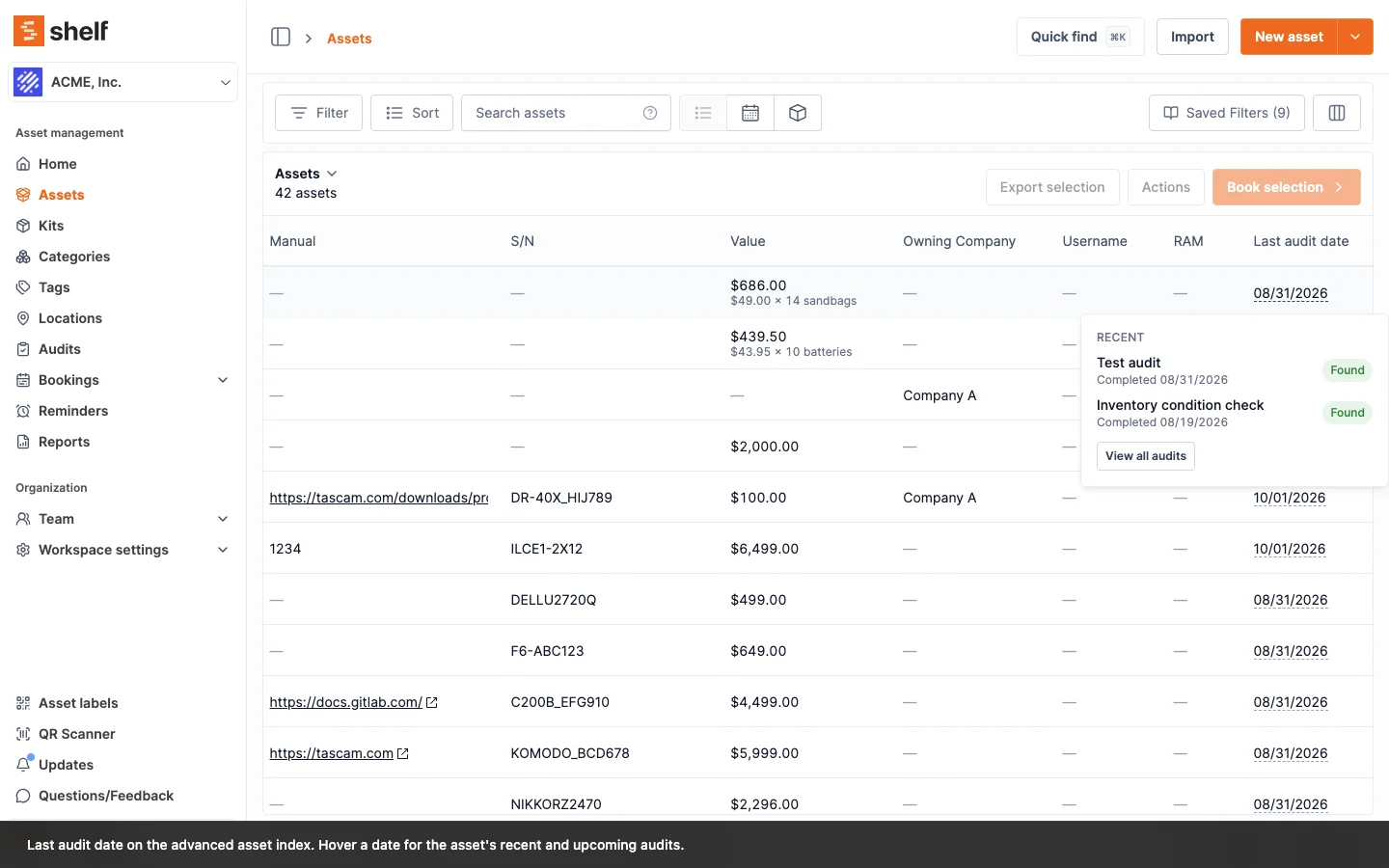Screen dimensions: 1389x868
Task: Create a New asset
Action: pos(1289,37)
